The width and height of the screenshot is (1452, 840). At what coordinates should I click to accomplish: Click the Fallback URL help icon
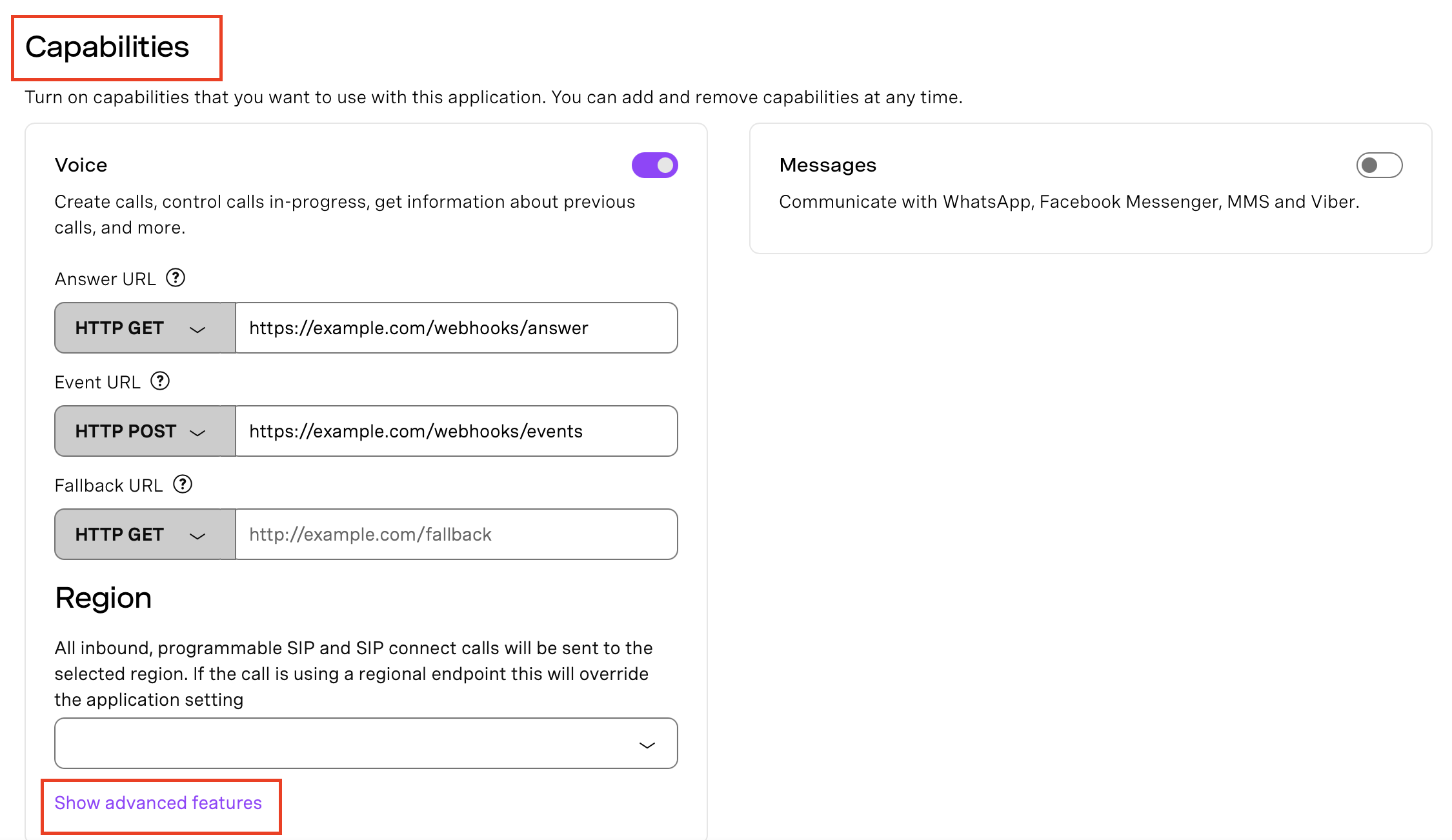coord(183,485)
